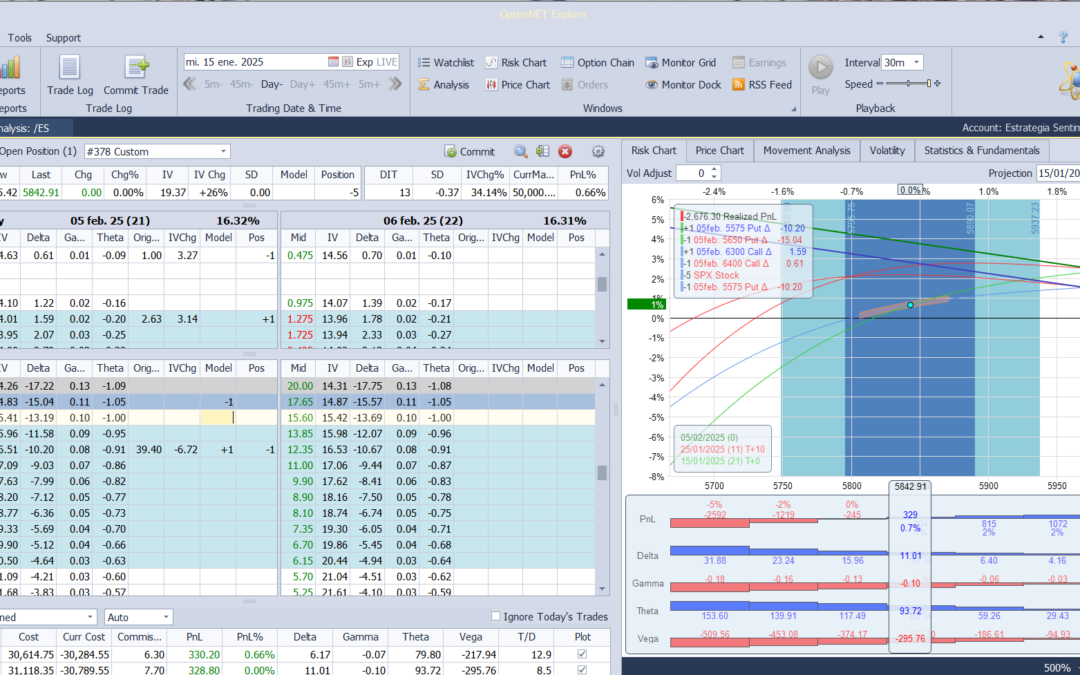
Task: Open position settings gear icon
Action: pyautogui.click(x=598, y=152)
